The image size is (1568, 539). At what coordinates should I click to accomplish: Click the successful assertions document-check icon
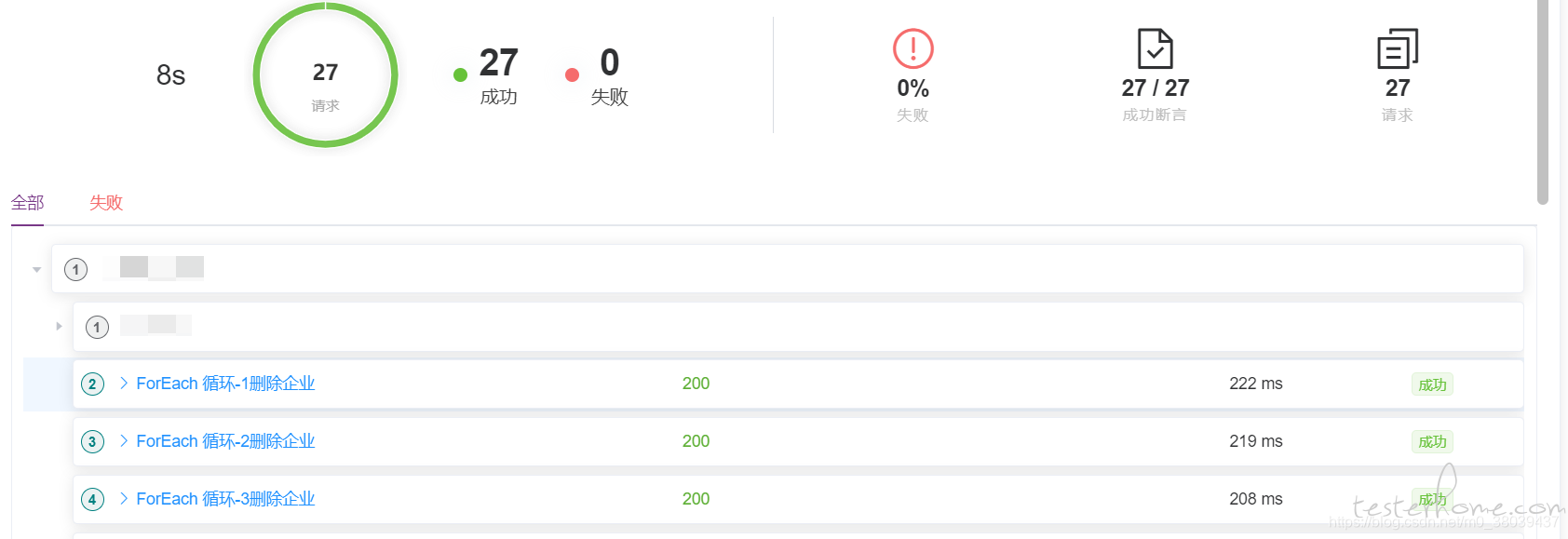(x=1155, y=48)
